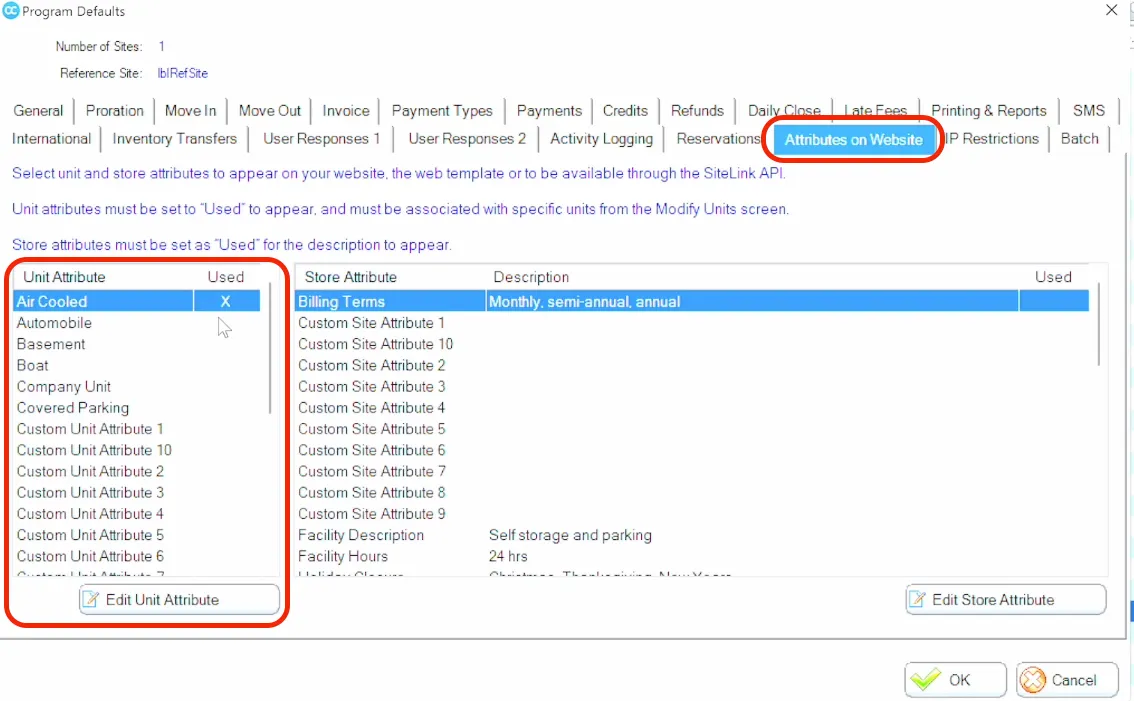Viewport: 1134px width, 701px height.
Task: Select the Company Unit attribute row
Action: pyautogui.click(x=137, y=386)
